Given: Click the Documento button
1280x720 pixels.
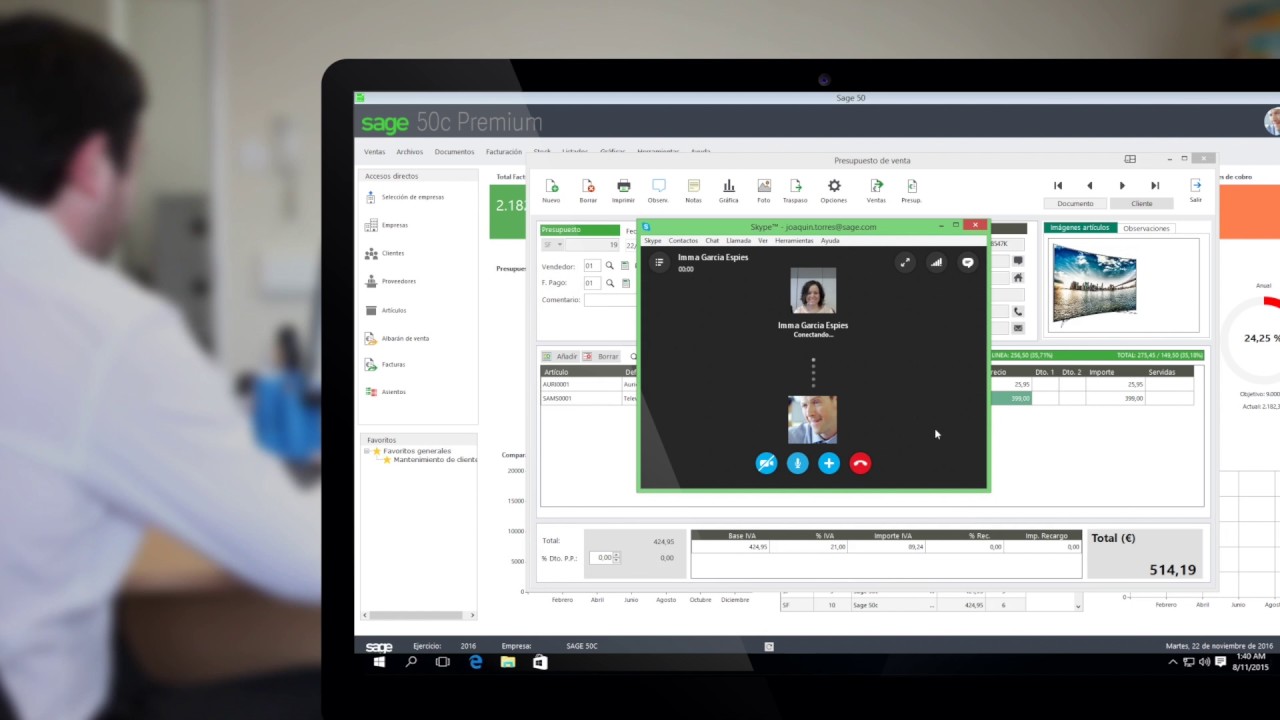Looking at the screenshot, I should (x=1075, y=203).
